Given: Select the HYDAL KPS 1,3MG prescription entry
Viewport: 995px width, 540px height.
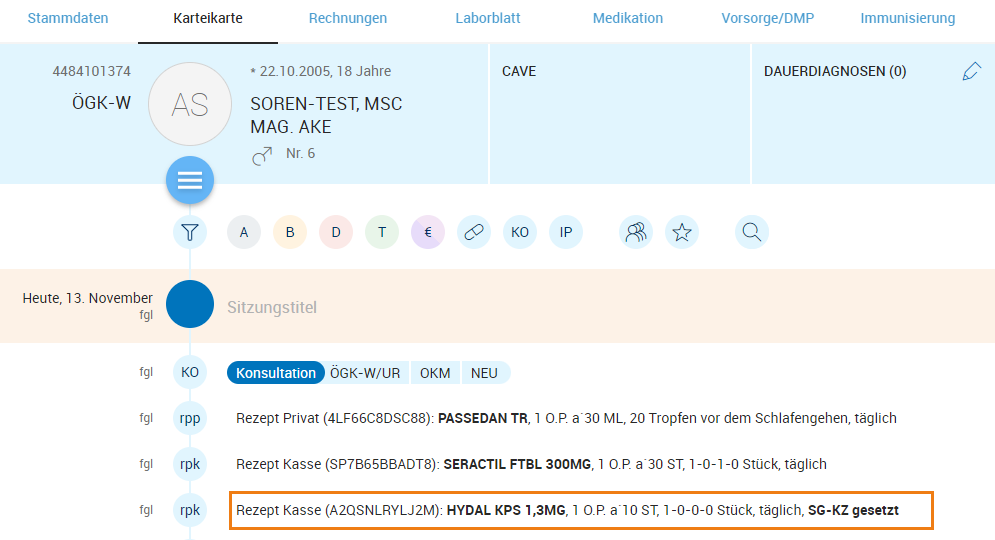Looking at the screenshot, I should pyautogui.click(x=580, y=510).
